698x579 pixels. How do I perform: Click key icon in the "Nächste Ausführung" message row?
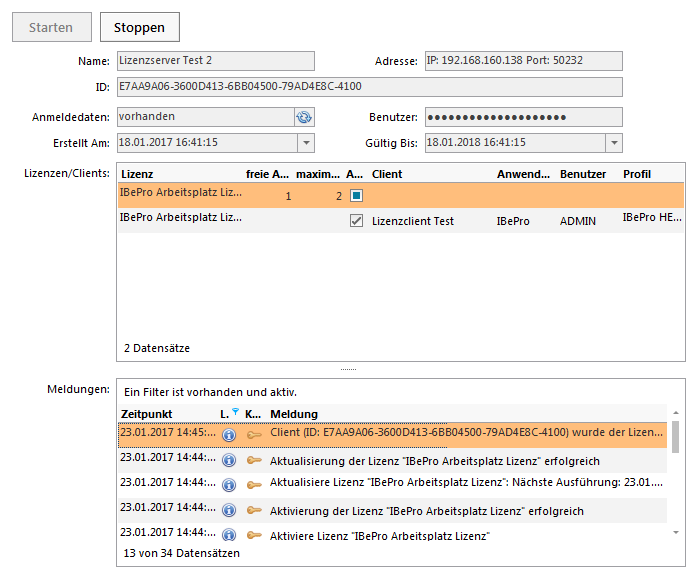coord(255,485)
